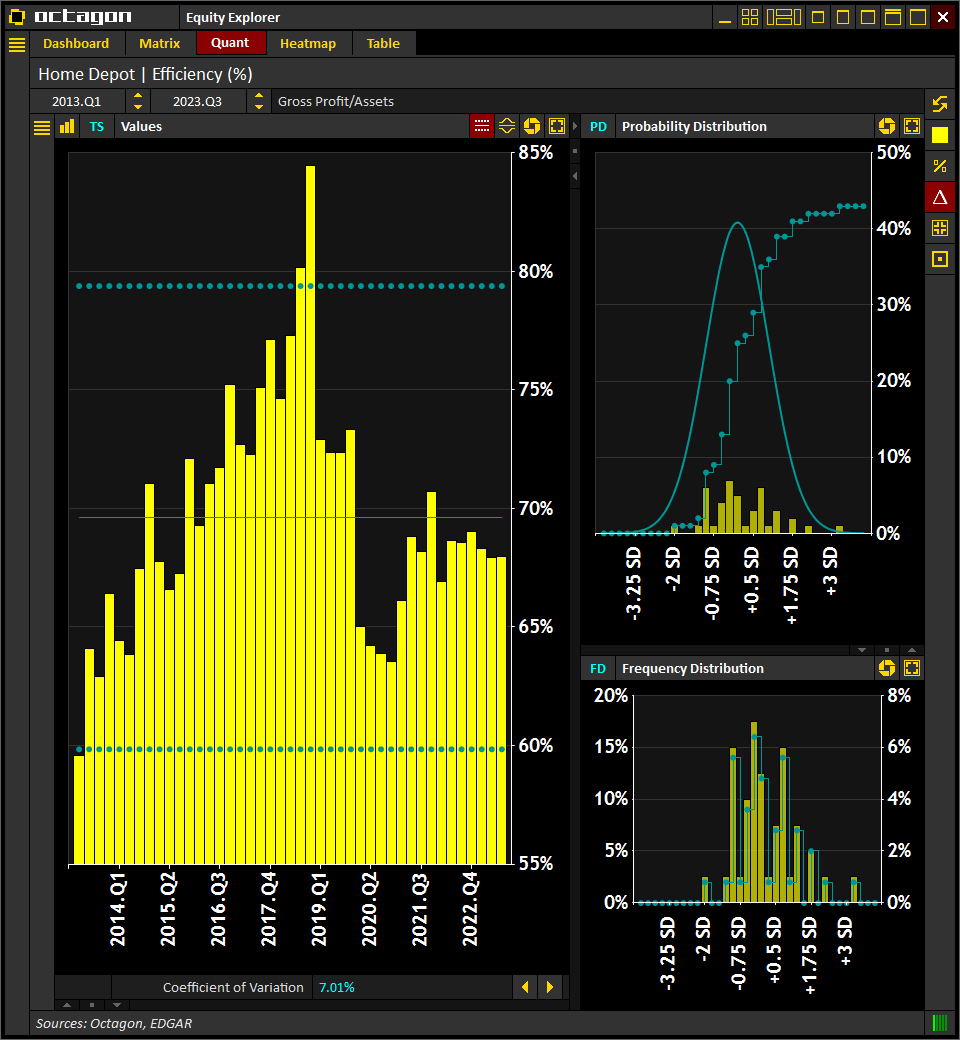Click the centered square dot icon in sidebar

click(x=940, y=259)
